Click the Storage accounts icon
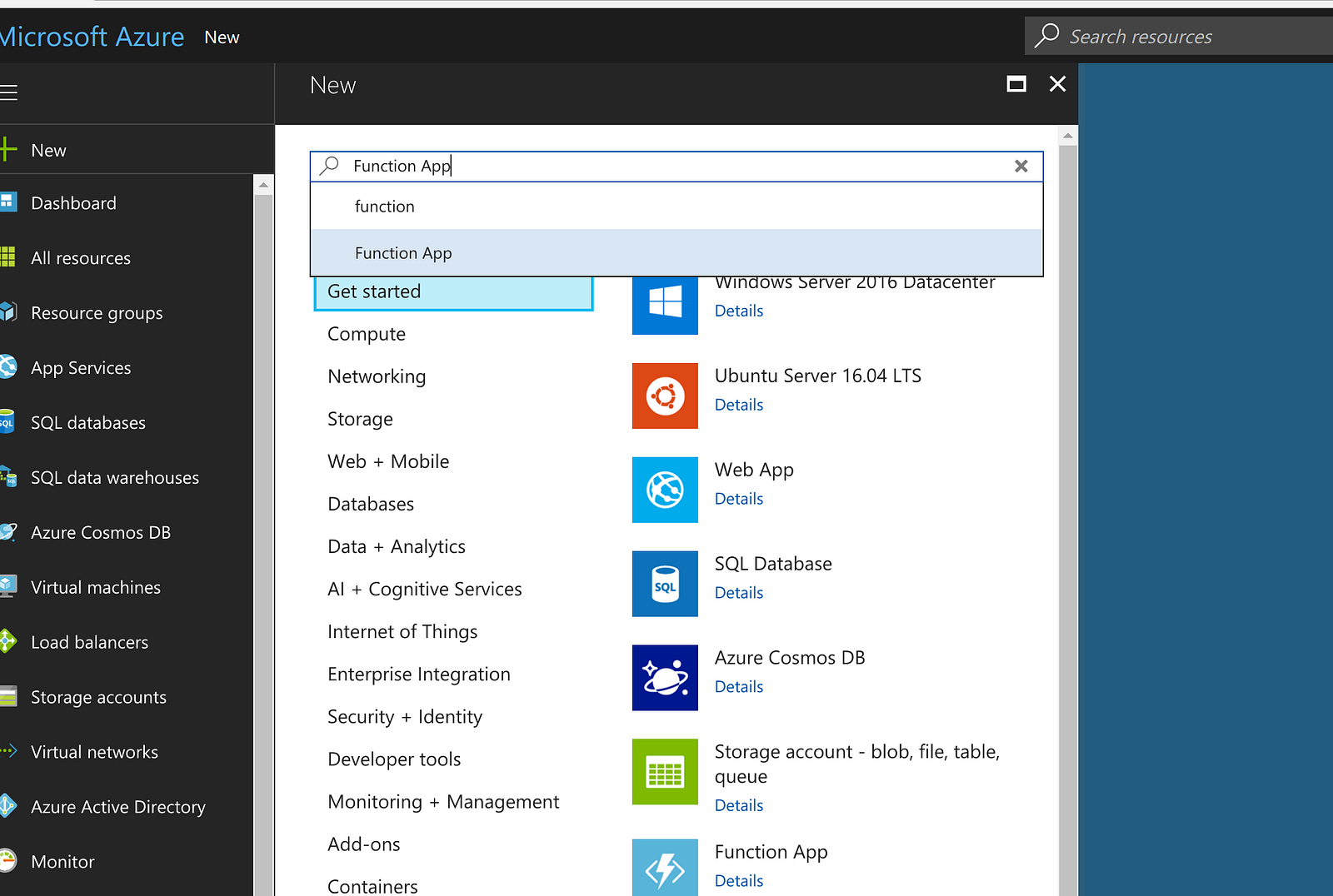 tap(8, 697)
